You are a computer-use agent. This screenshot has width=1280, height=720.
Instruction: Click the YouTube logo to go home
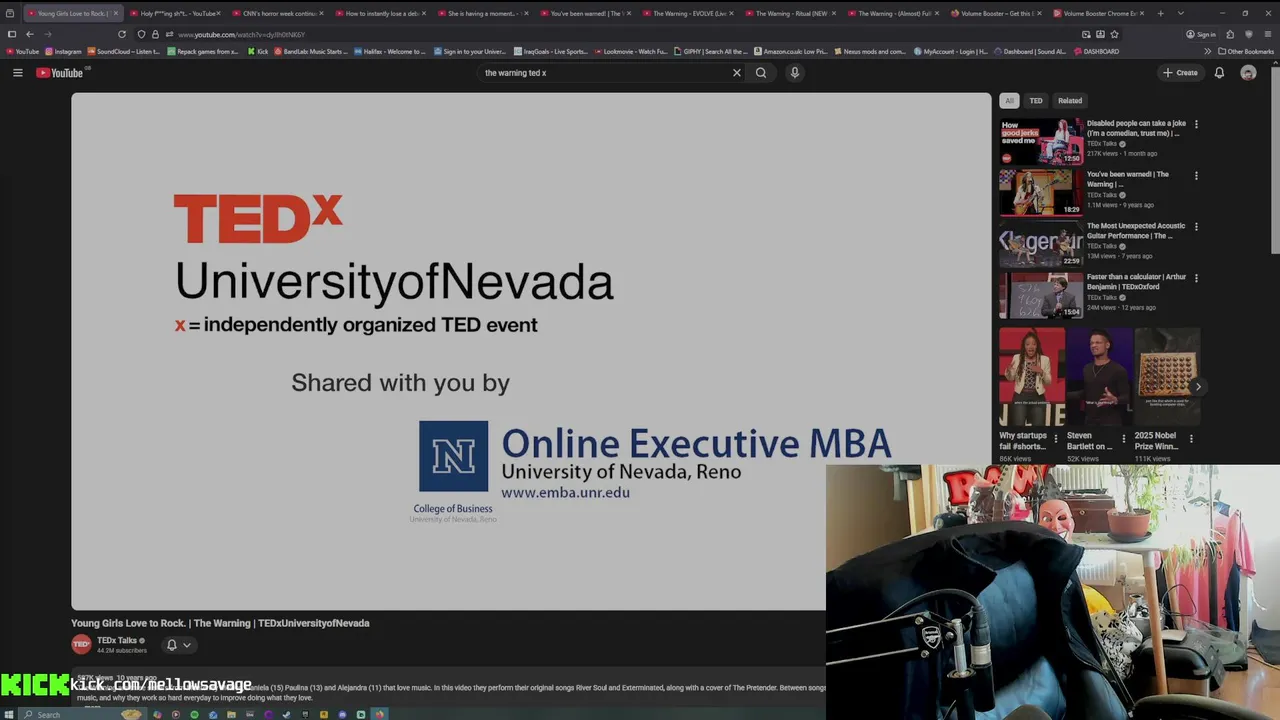(x=60, y=72)
